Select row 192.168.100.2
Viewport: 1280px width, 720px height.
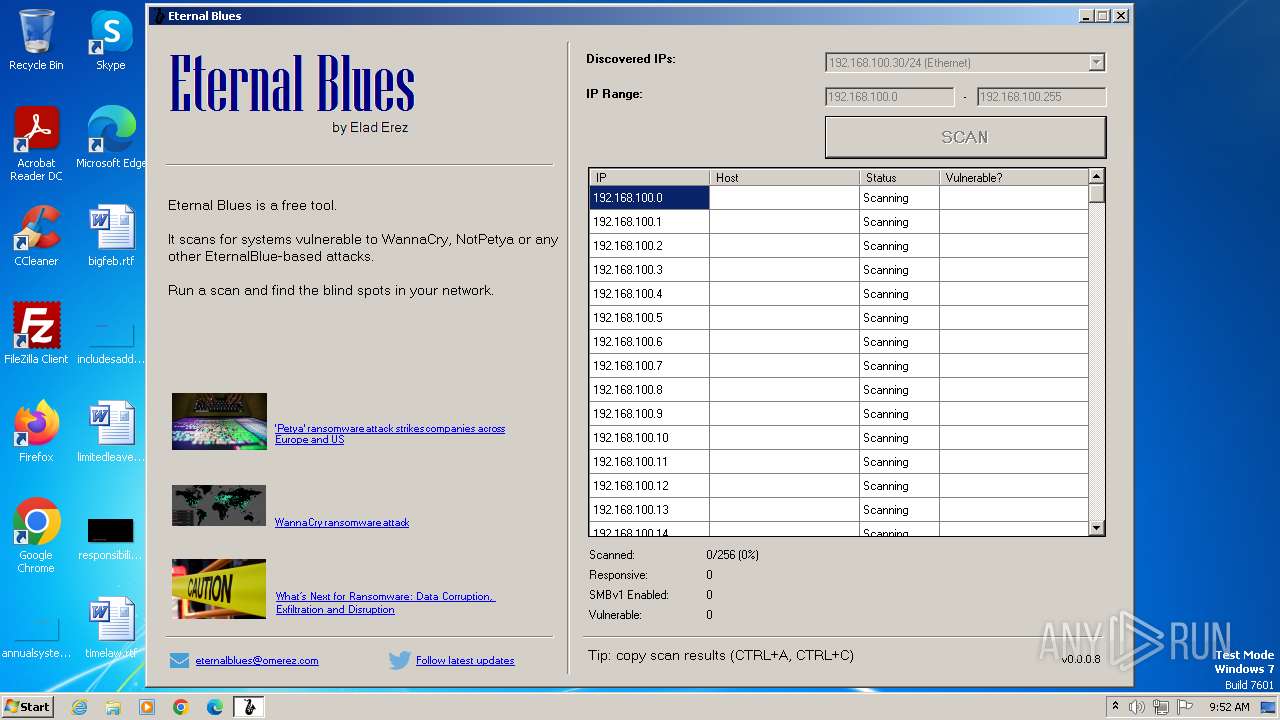[x=838, y=246]
